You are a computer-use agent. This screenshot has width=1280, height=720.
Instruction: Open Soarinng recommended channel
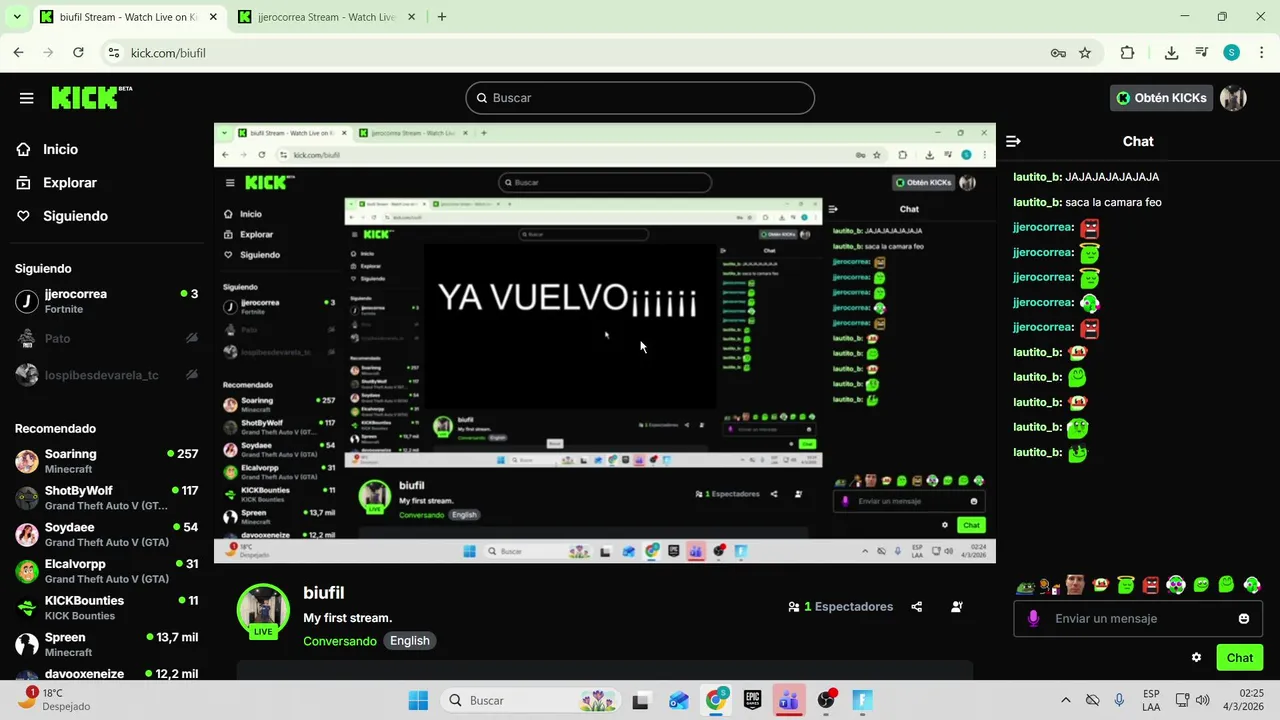106,461
